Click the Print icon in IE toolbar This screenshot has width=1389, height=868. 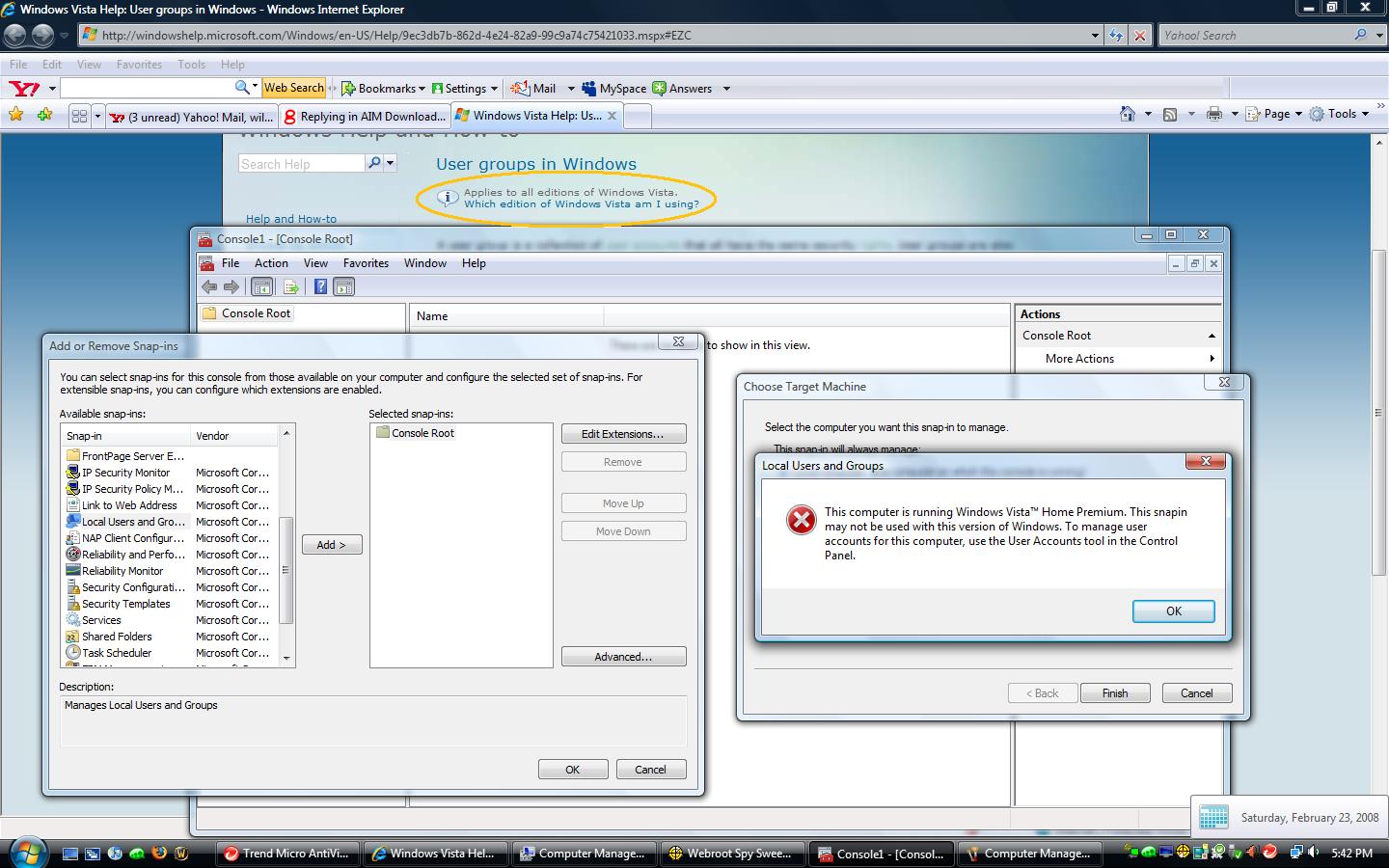(1214, 114)
